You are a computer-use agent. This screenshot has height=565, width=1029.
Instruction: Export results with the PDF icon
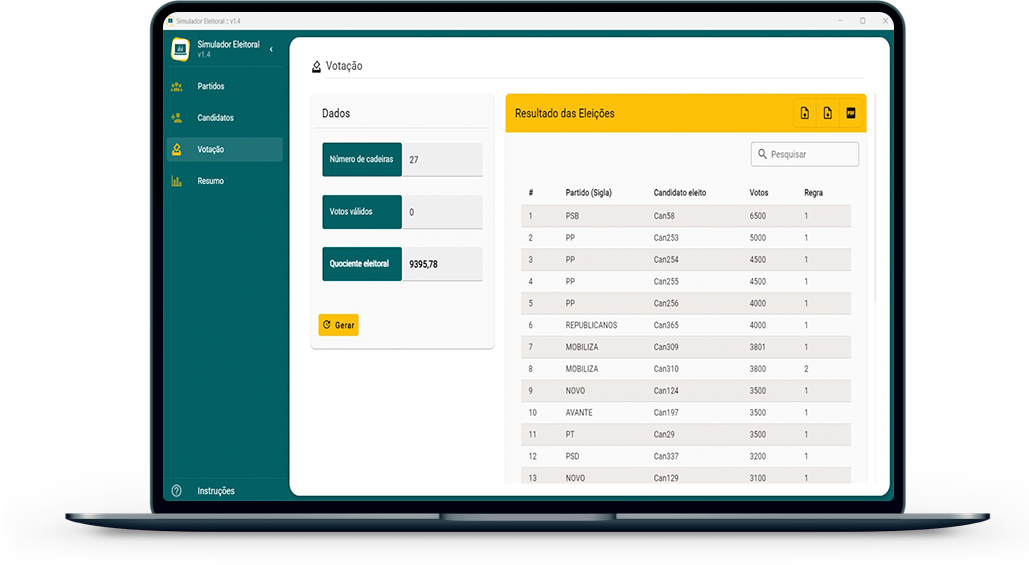click(851, 113)
